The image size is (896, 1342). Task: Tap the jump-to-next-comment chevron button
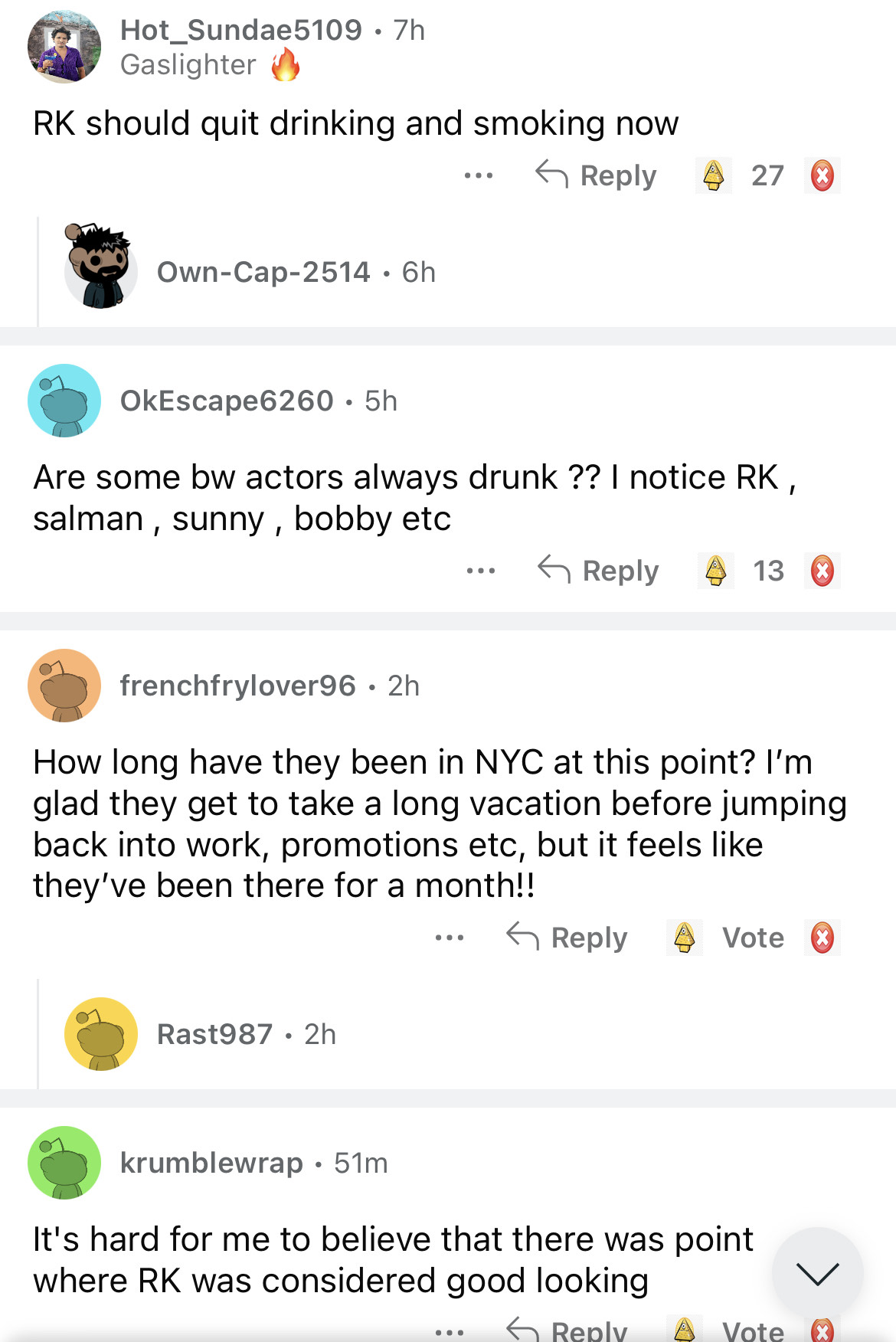(817, 1273)
